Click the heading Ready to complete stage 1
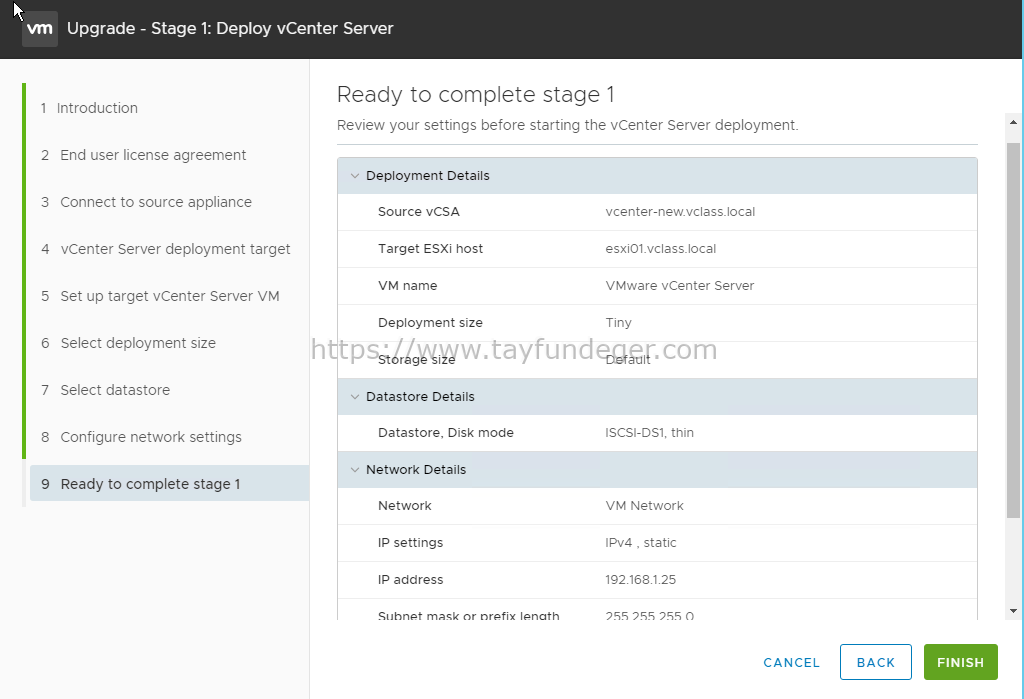Image resolution: width=1024 pixels, height=699 pixels. pyautogui.click(x=475, y=95)
